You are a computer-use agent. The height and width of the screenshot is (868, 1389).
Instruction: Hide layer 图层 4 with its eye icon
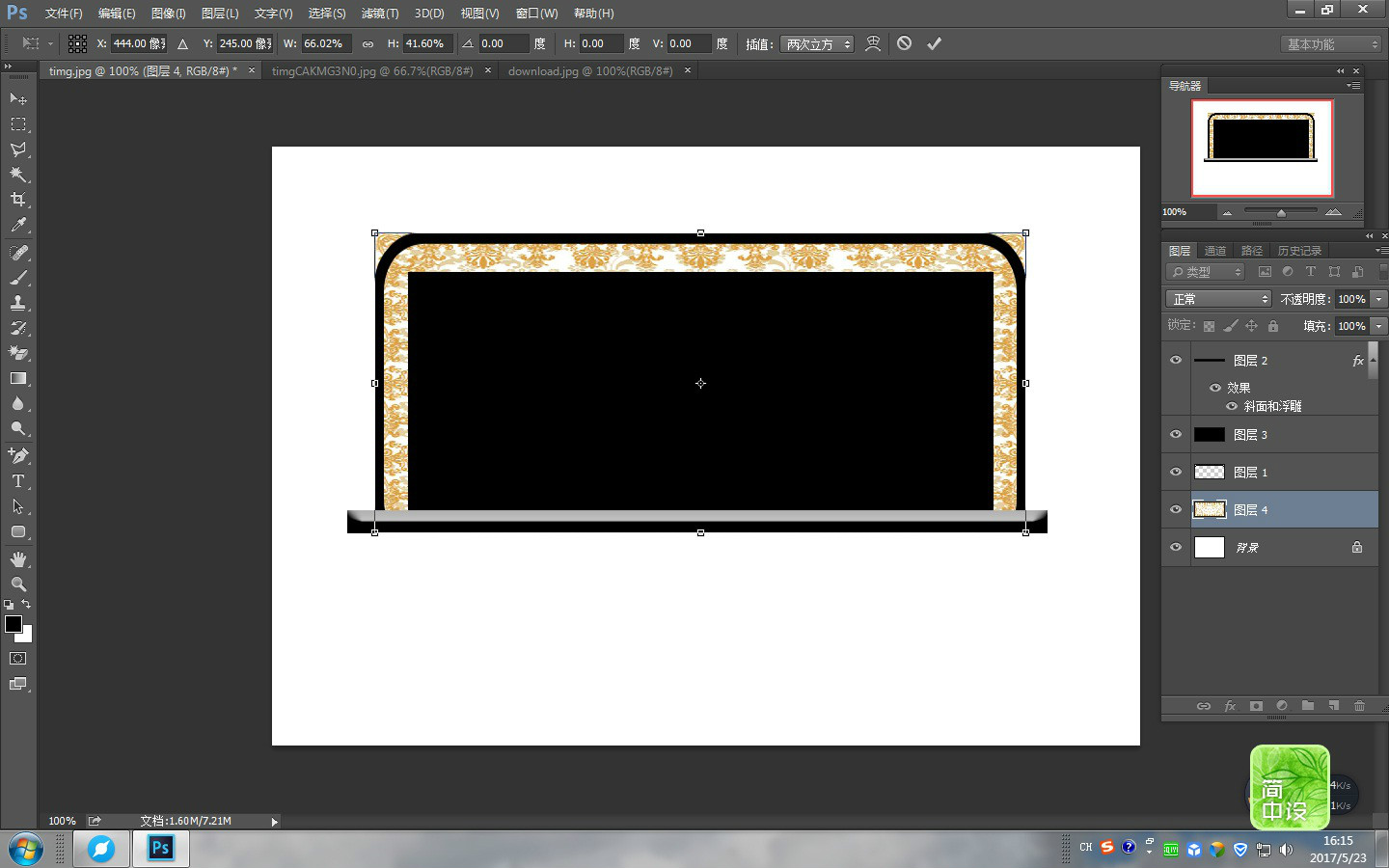coord(1176,509)
